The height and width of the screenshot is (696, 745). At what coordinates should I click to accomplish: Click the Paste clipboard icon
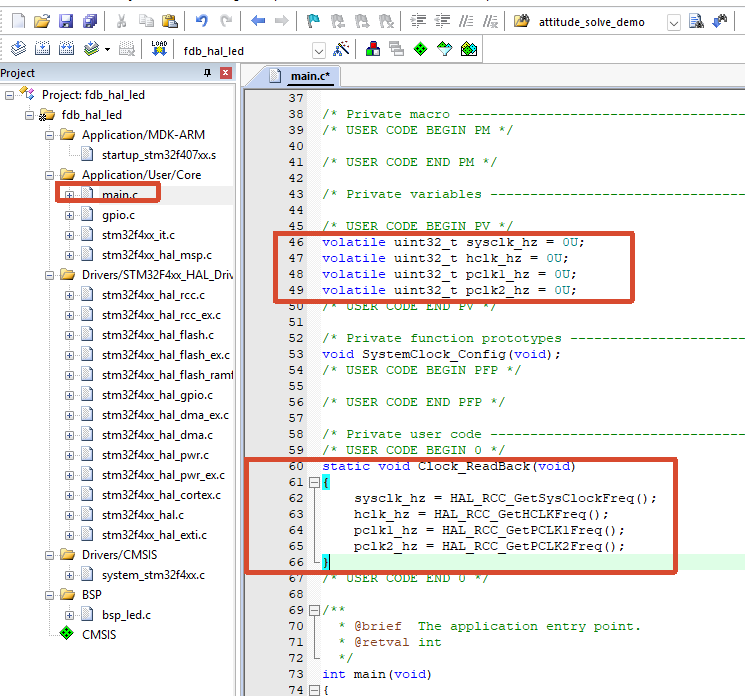170,21
